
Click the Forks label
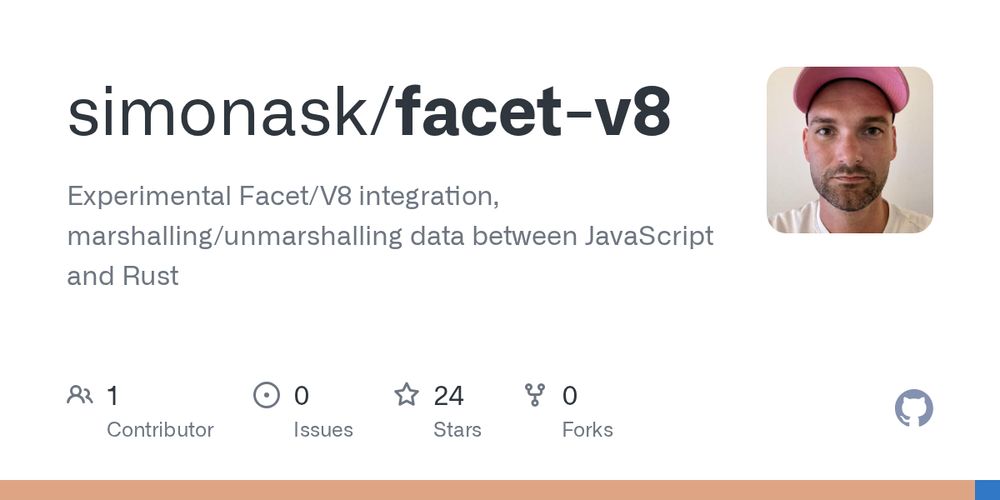tap(587, 430)
